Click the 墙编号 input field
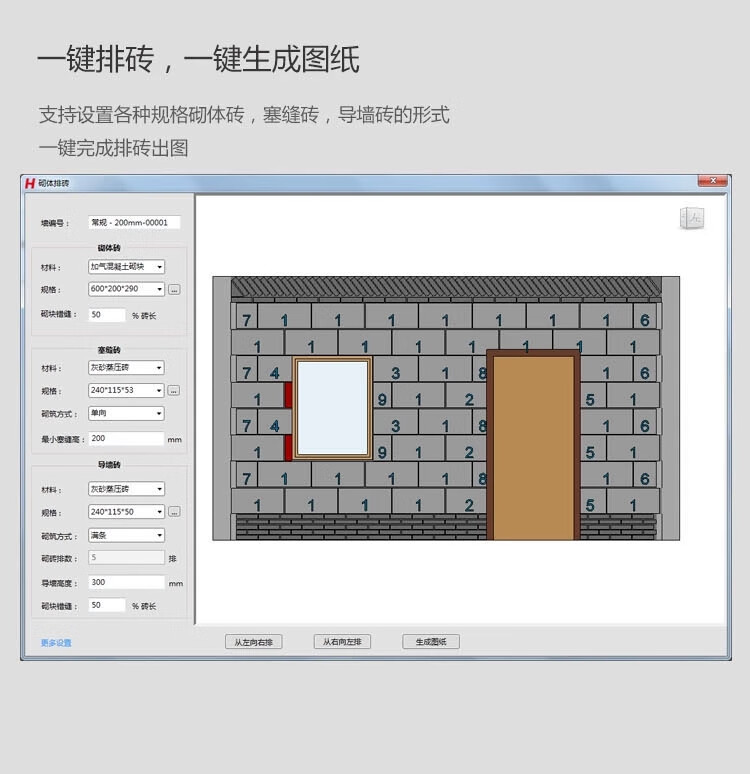Screen dimensions: 750x774 tap(134, 223)
